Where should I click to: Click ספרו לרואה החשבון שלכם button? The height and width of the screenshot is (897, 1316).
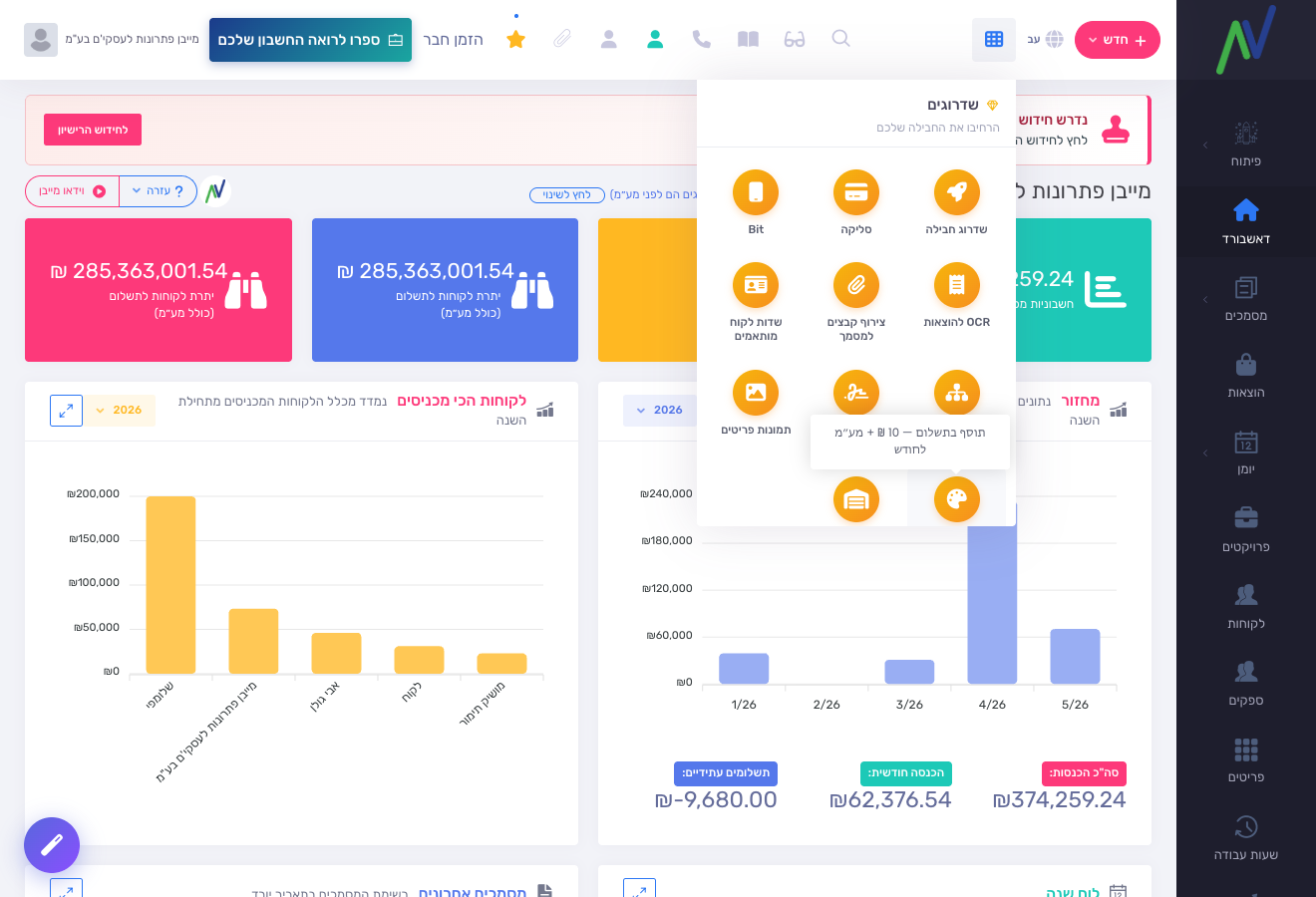(310, 40)
